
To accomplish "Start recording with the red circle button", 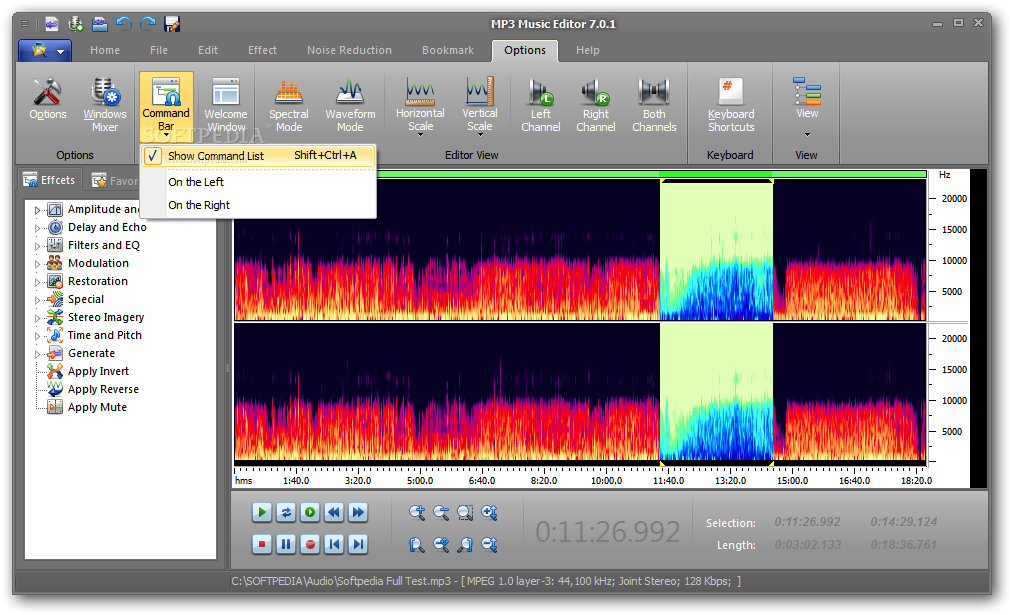I will [x=310, y=545].
